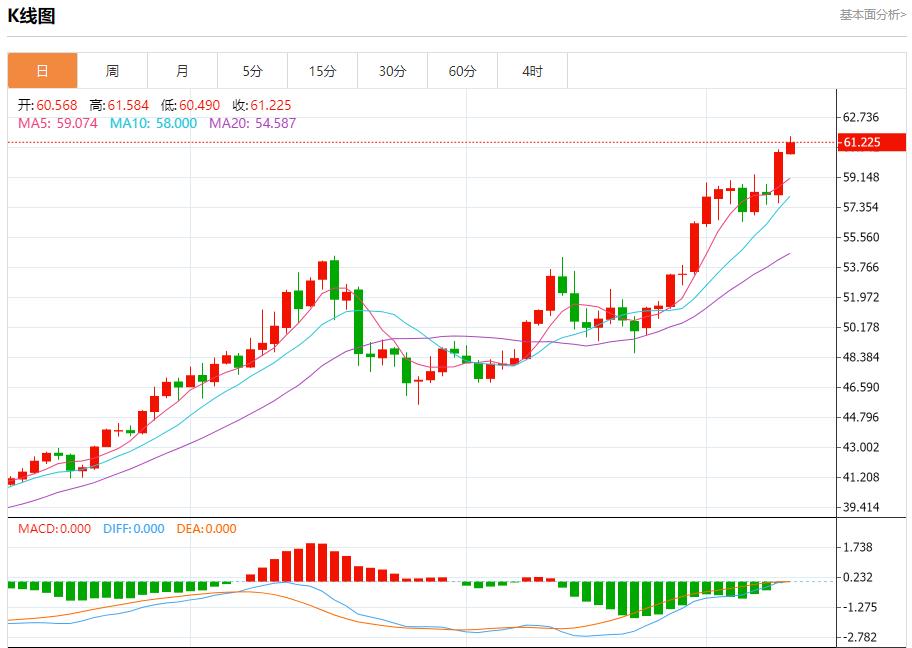Click the DEA: 0.000 label

point(206,529)
